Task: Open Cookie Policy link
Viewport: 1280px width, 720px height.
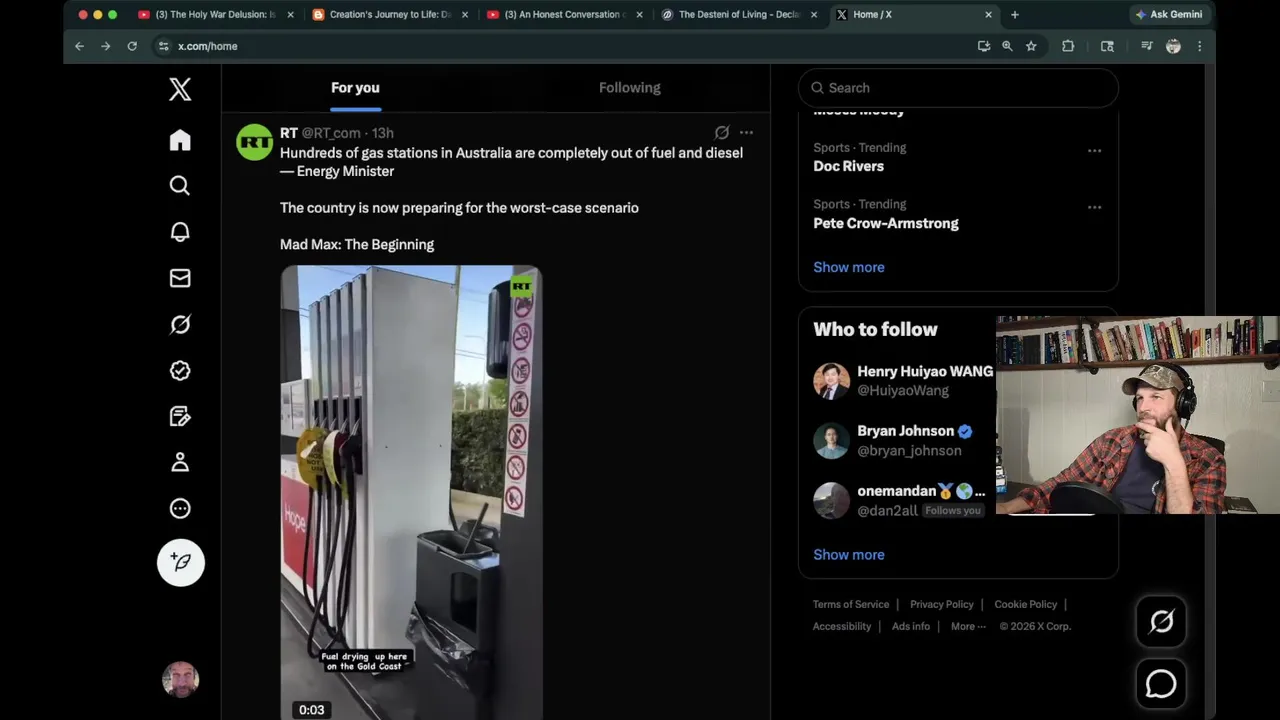Action: pyautogui.click(x=1026, y=604)
